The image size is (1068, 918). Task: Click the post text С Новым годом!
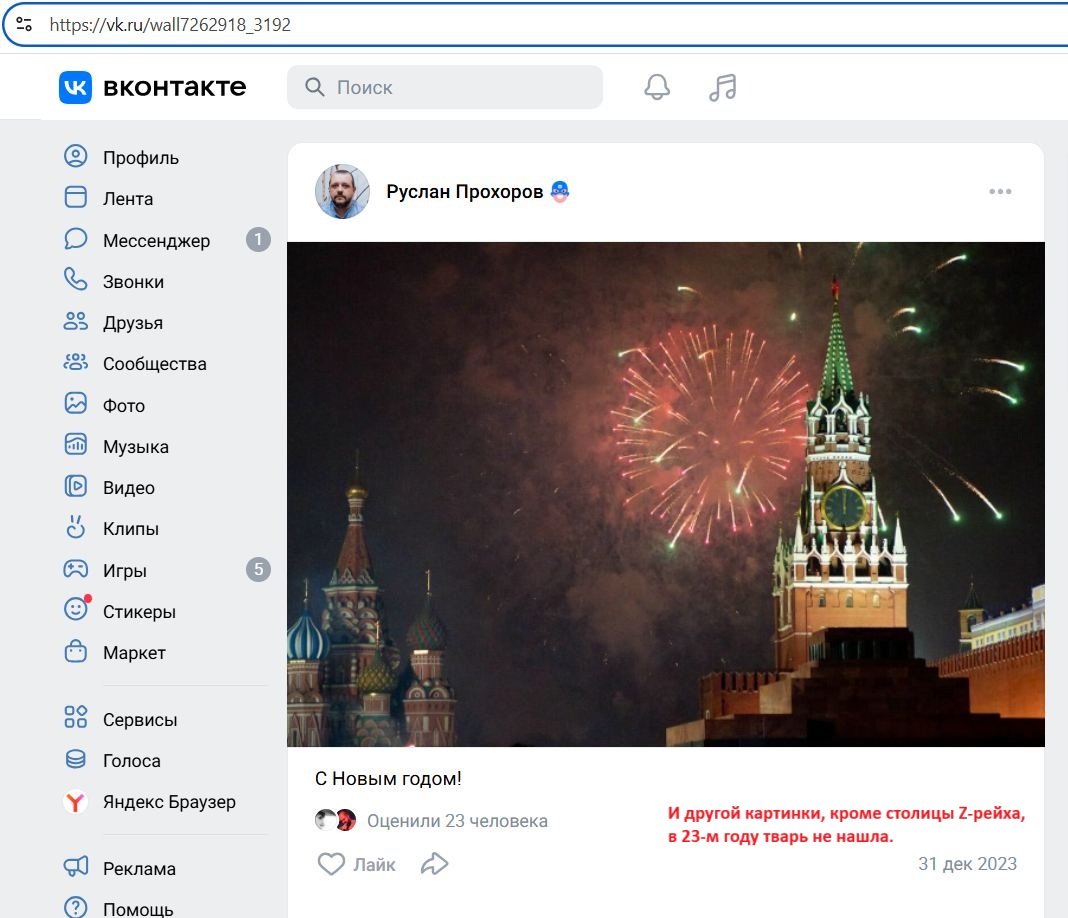click(x=388, y=778)
